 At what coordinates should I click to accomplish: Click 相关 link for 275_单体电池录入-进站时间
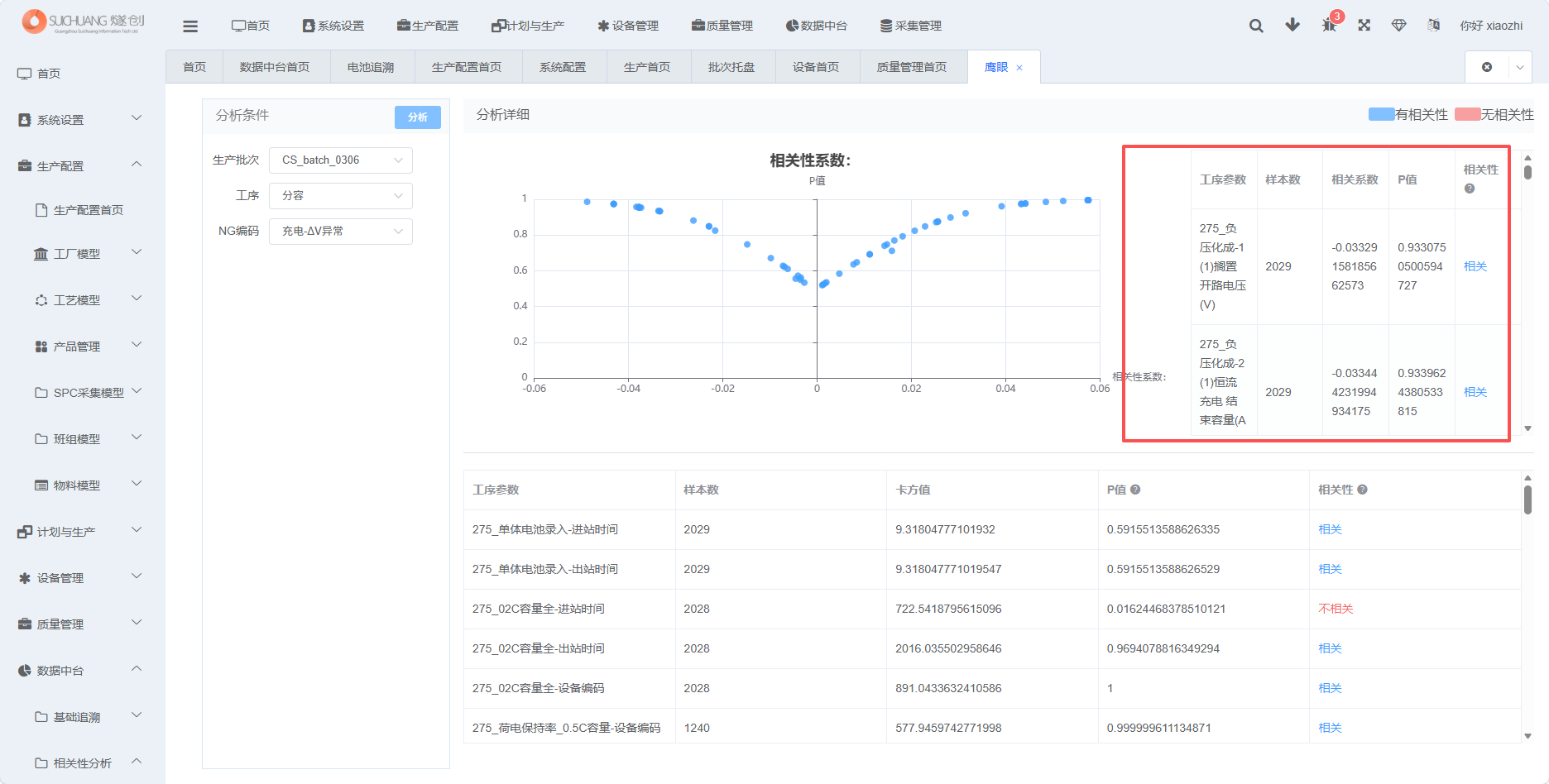pos(1330,529)
